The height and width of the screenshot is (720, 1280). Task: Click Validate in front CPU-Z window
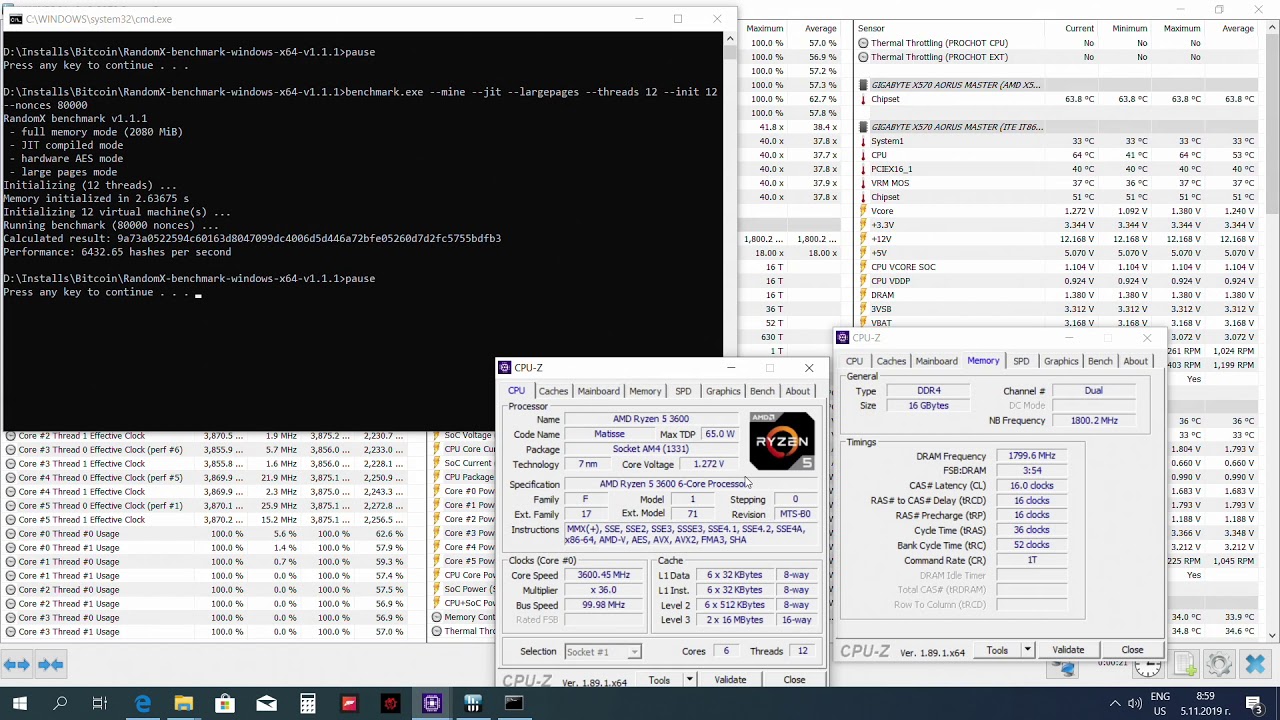[x=730, y=680]
